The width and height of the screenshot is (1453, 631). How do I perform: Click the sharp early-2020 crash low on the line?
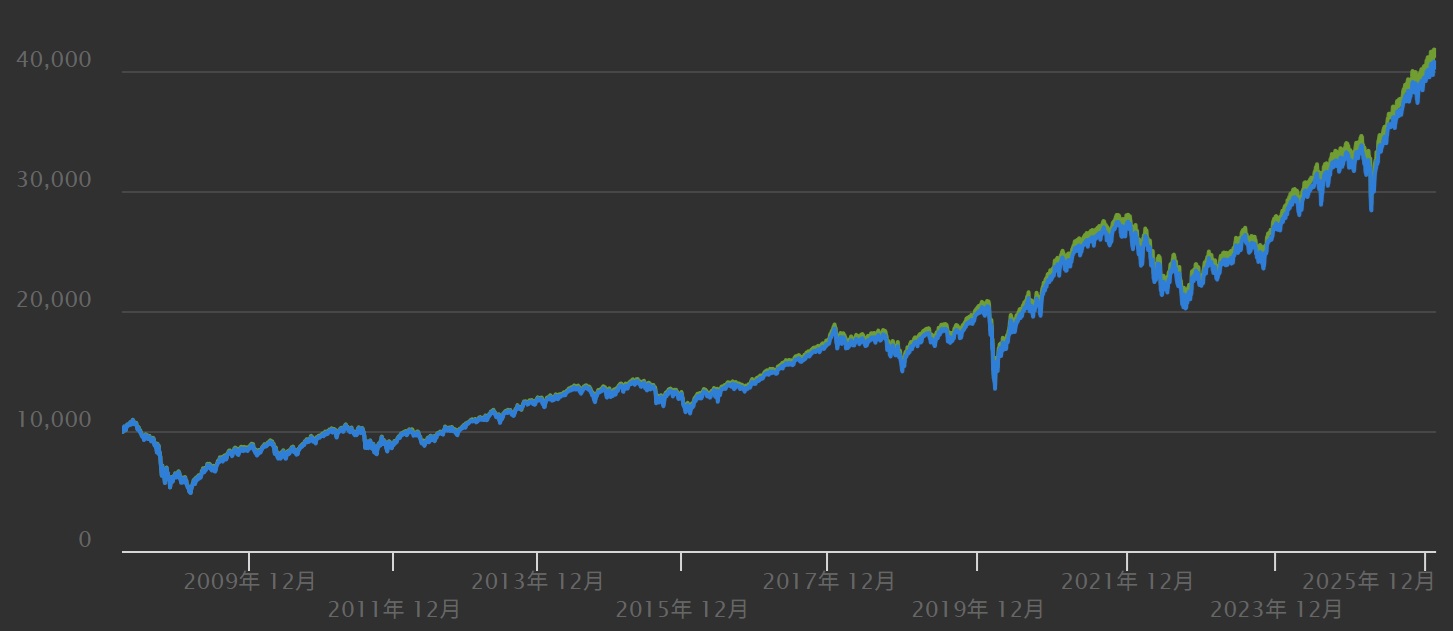[x=994, y=387]
